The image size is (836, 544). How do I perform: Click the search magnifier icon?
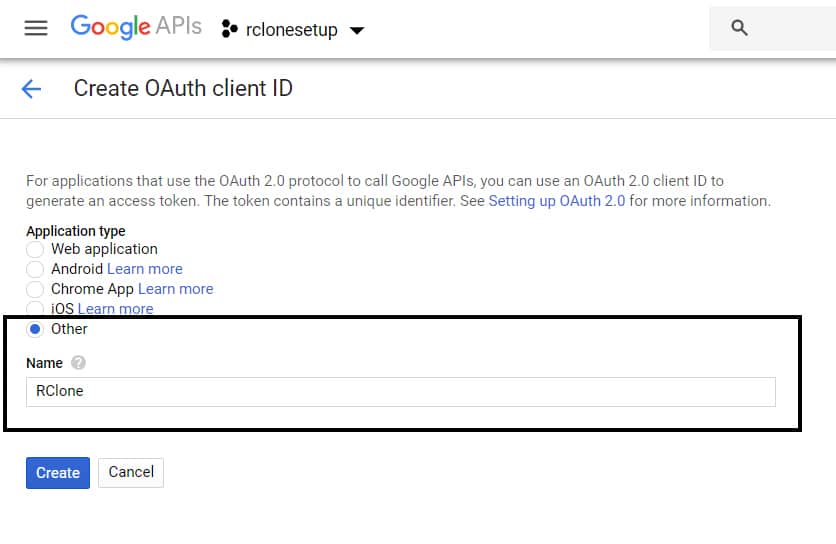coord(739,27)
